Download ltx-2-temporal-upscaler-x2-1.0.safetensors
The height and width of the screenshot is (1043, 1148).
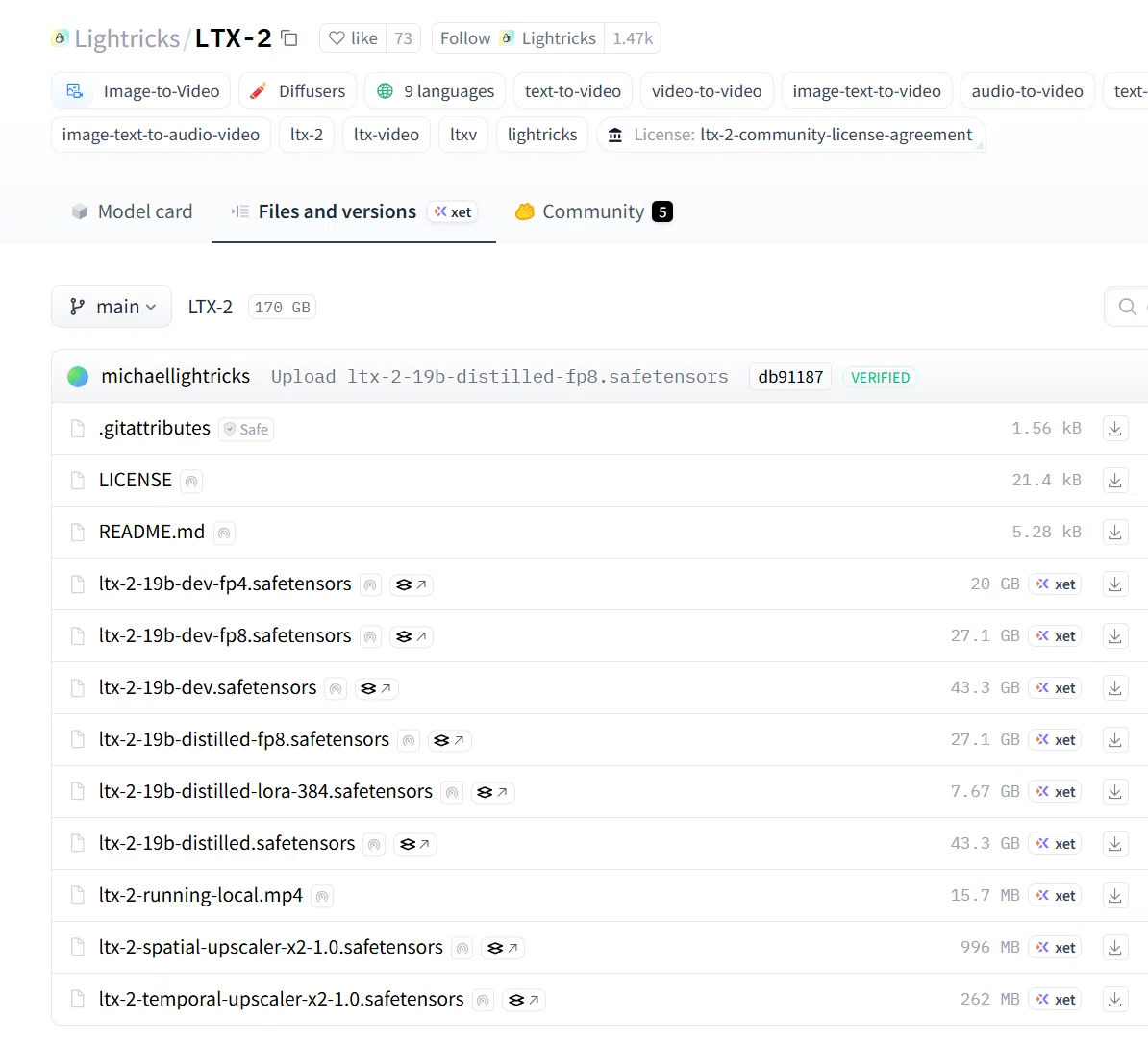pos(1115,1000)
